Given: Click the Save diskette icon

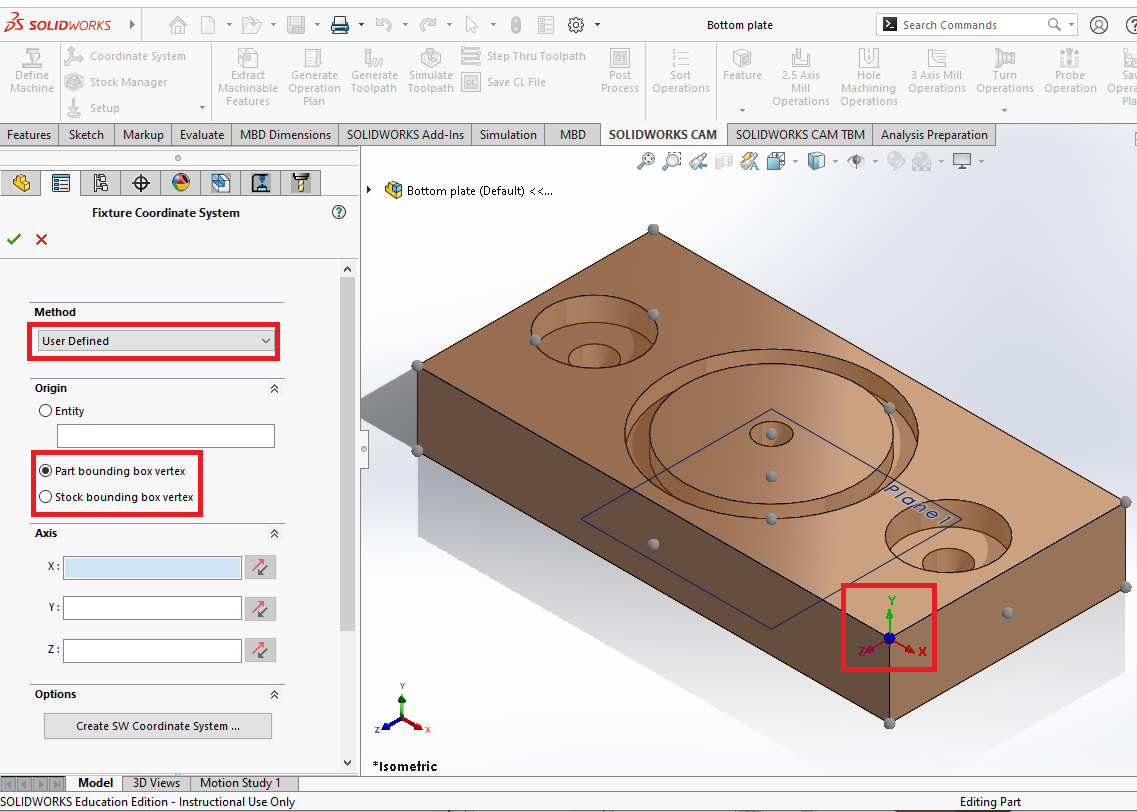Looking at the screenshot, I should click(x=296, y=25).
